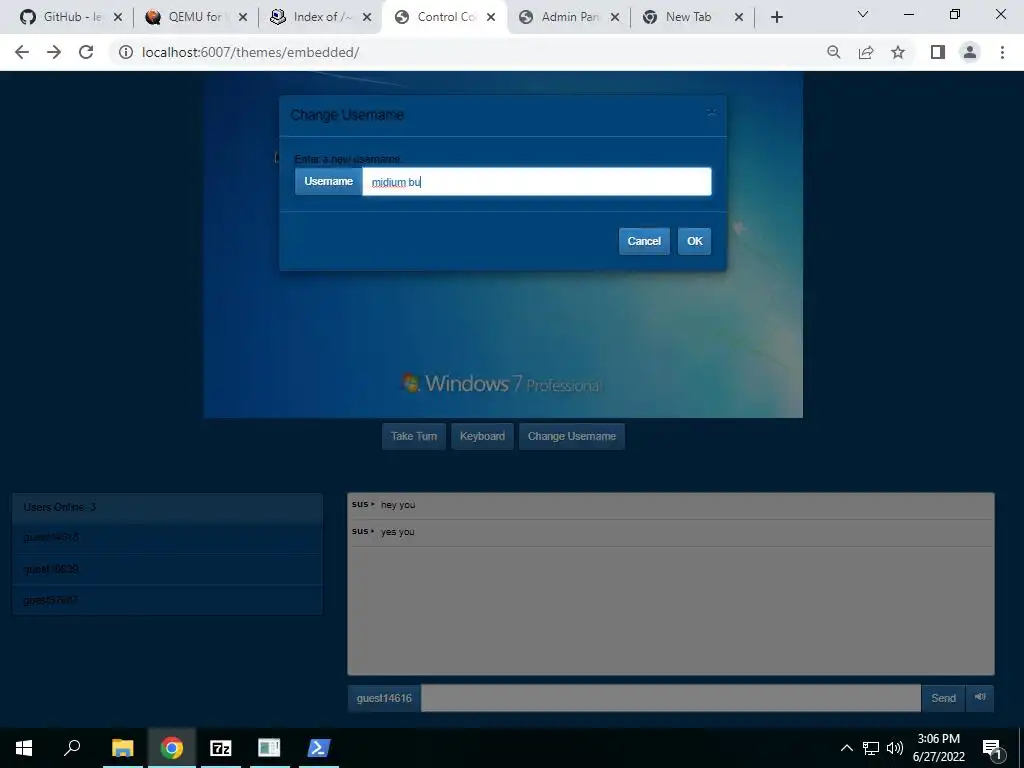The width and height of the screenshot is (1024, 768).
Task: Reload the current page
Action: [x=86, y=52]
